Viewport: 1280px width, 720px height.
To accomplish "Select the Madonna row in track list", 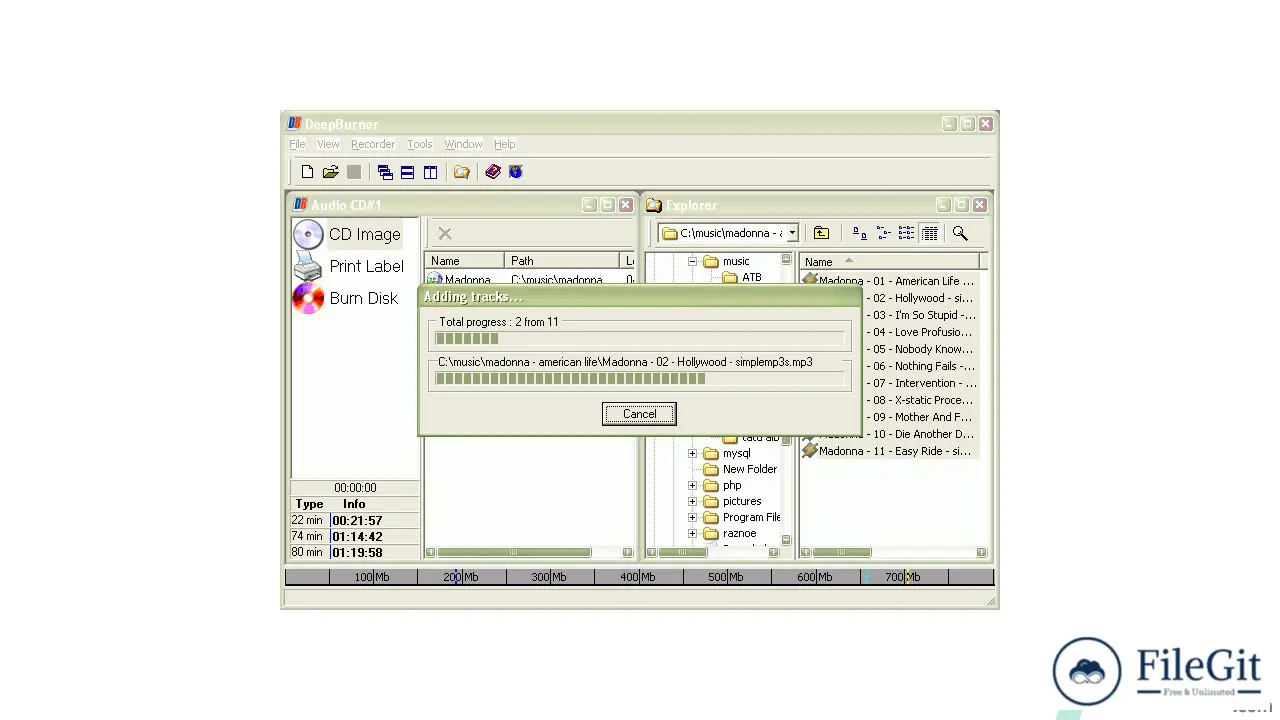I will [x=530, y=280].
